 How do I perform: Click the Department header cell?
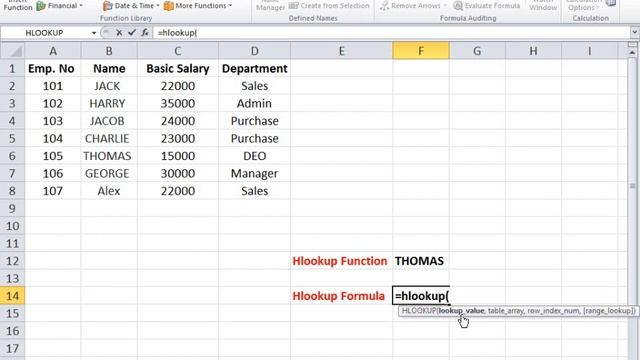point(254,68)
